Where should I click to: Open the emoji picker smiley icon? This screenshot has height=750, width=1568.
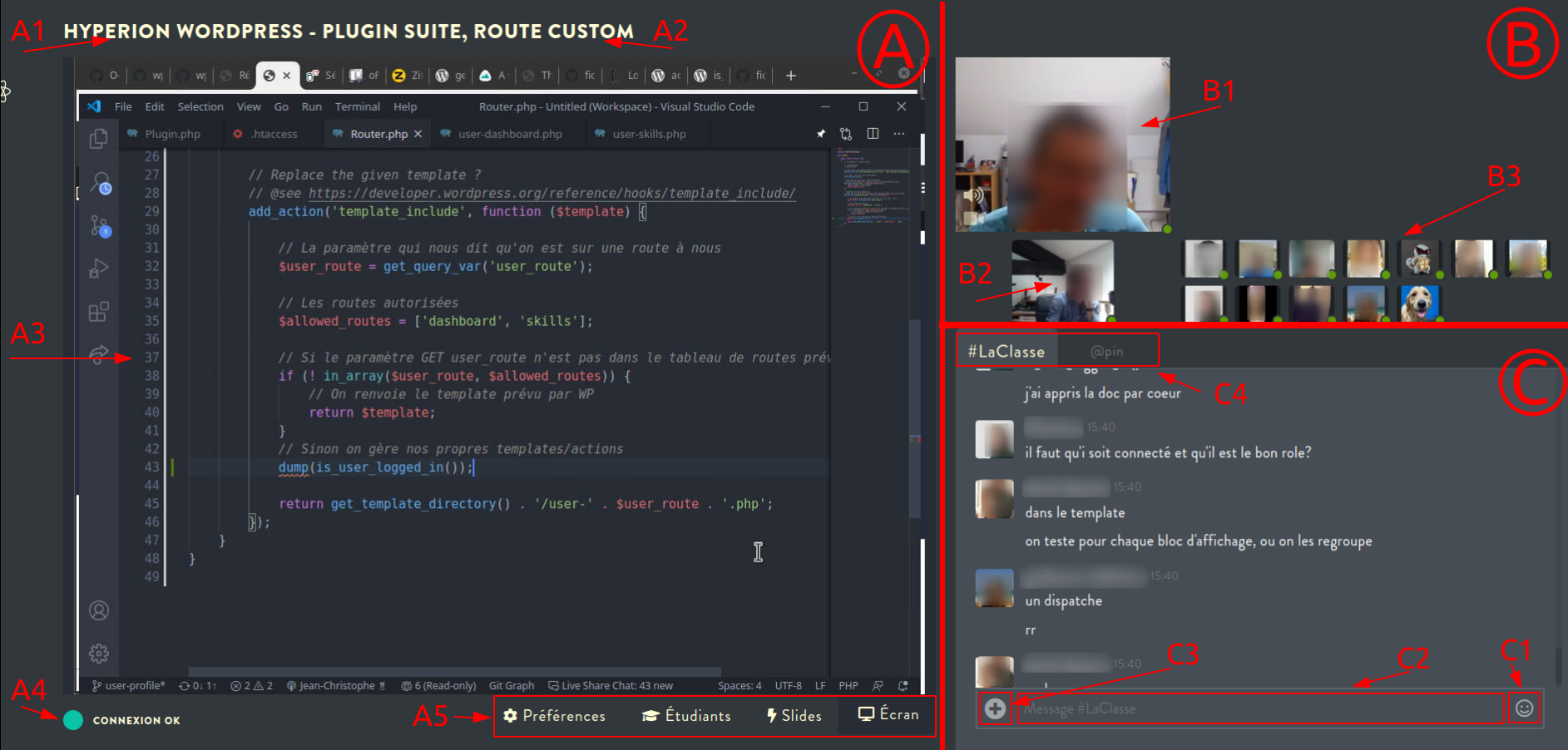tap(1524, 708)
